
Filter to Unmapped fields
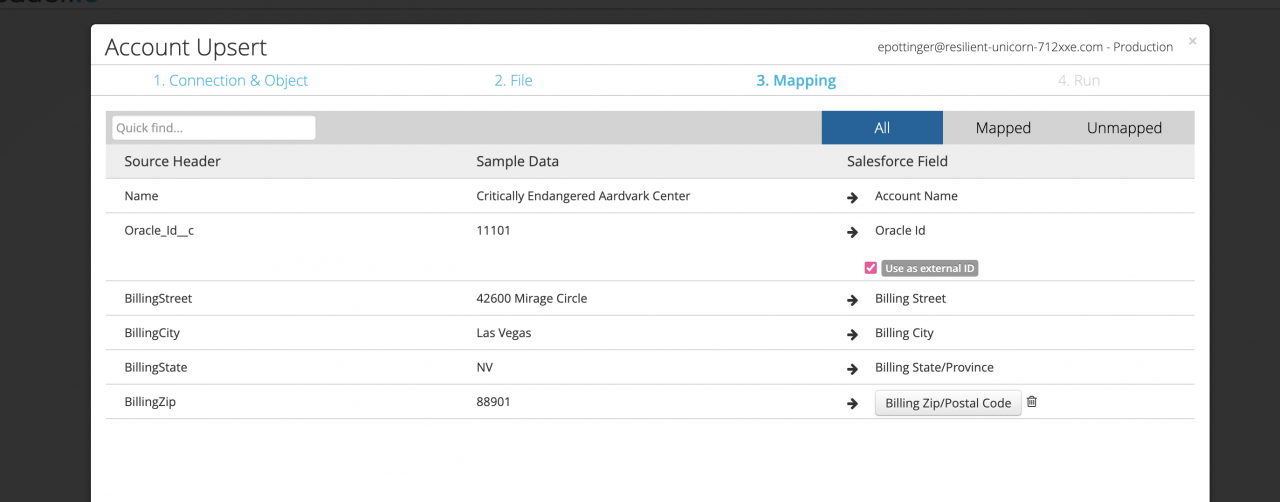pyautogui.click(x=1124, y=128)
